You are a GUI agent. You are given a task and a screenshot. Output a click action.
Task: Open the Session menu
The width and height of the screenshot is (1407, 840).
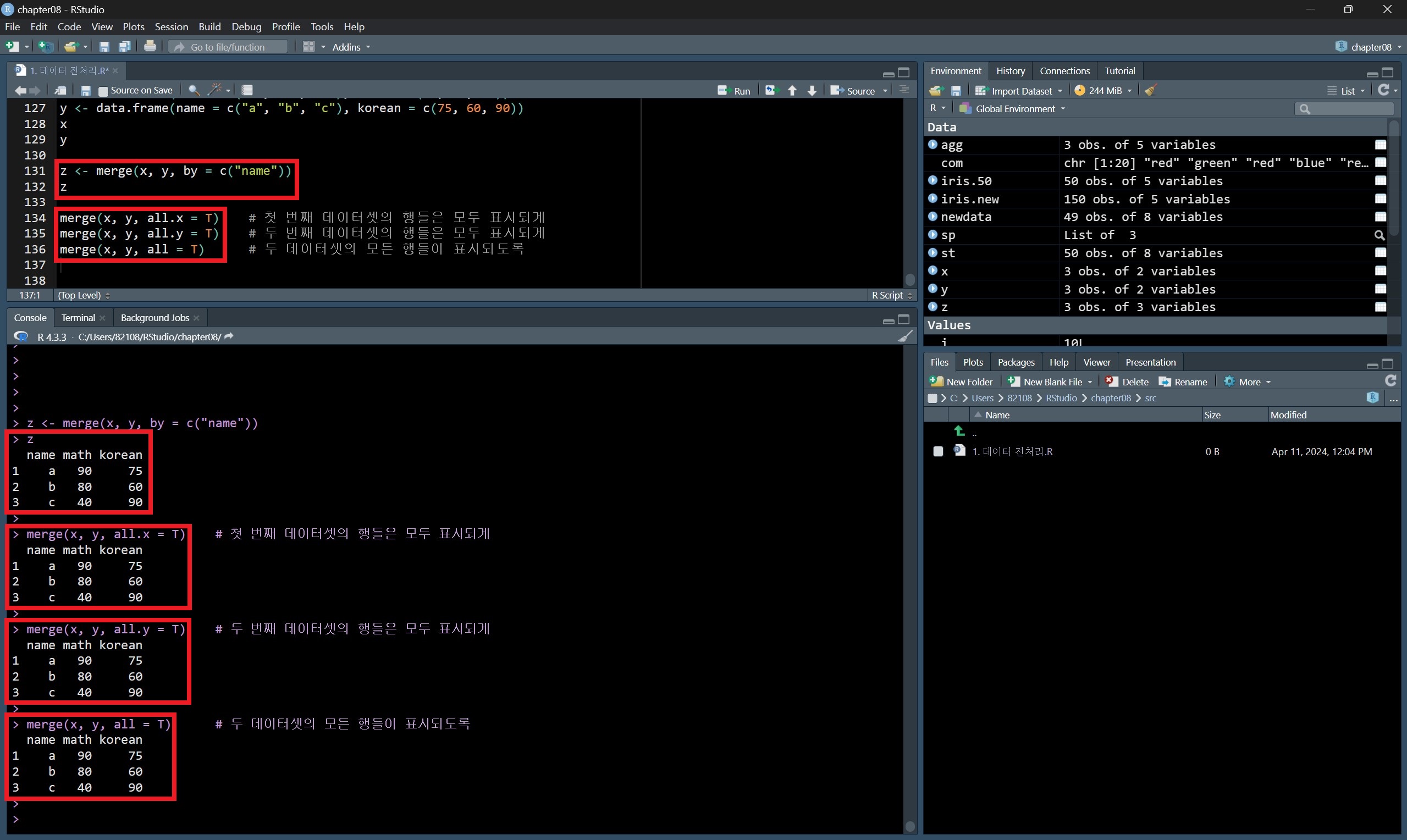pos(171,26)
